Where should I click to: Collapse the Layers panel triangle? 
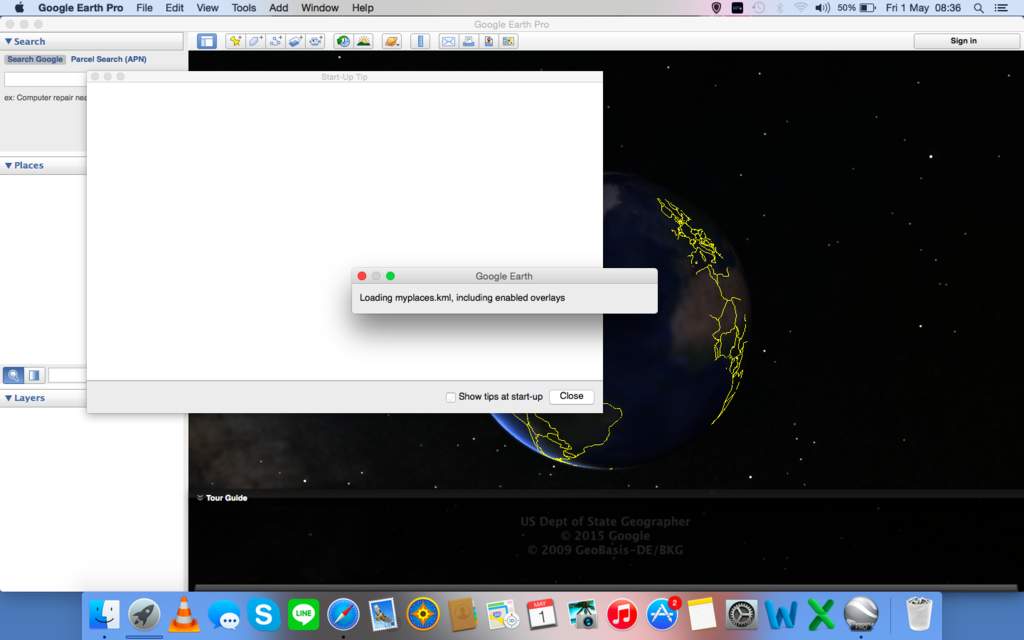point(8,398)
